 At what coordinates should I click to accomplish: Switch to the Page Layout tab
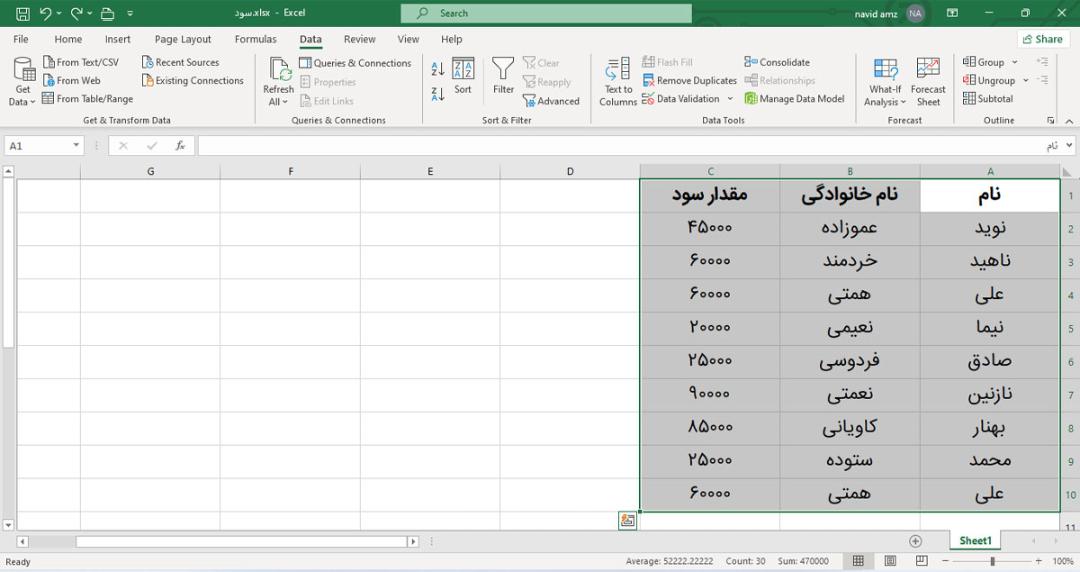tap(183, 39)
